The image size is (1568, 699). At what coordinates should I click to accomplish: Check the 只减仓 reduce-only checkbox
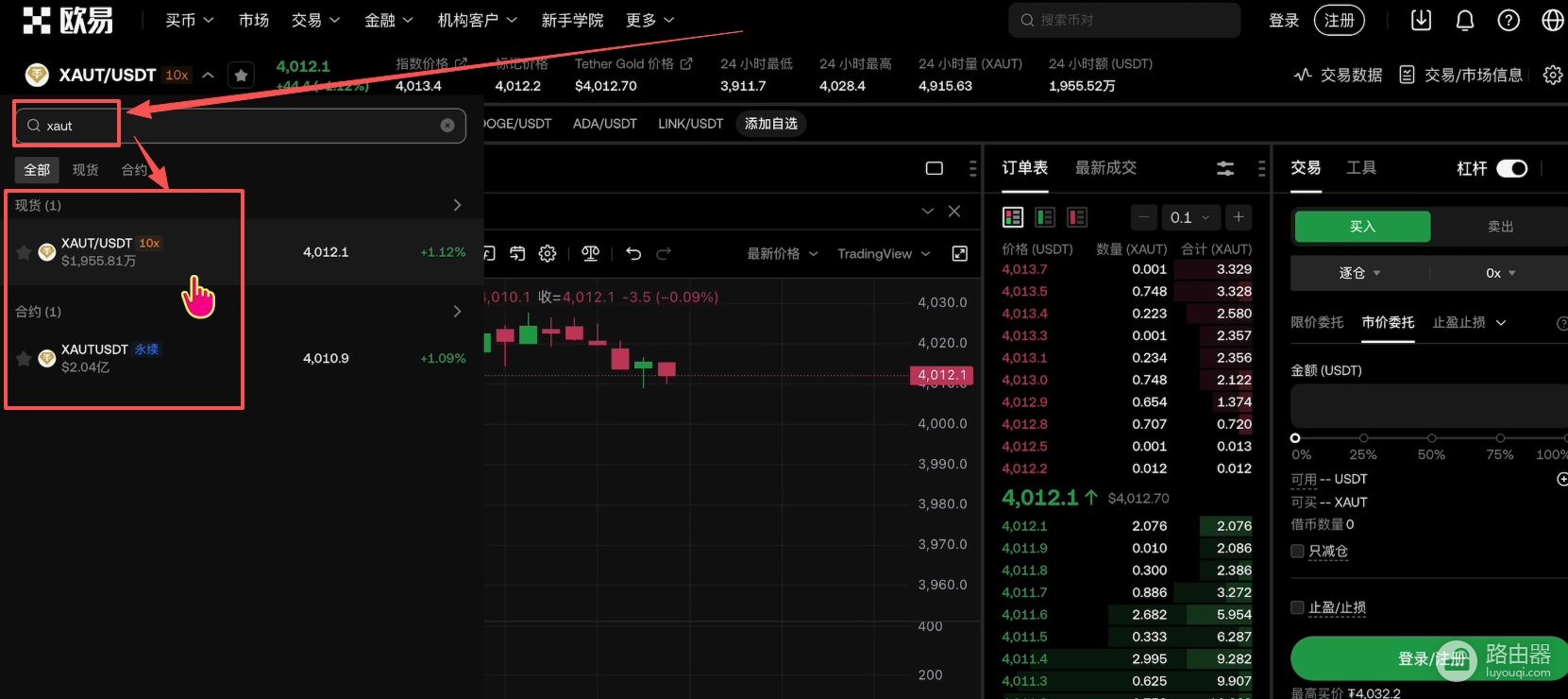click(x=1297, y=551)
